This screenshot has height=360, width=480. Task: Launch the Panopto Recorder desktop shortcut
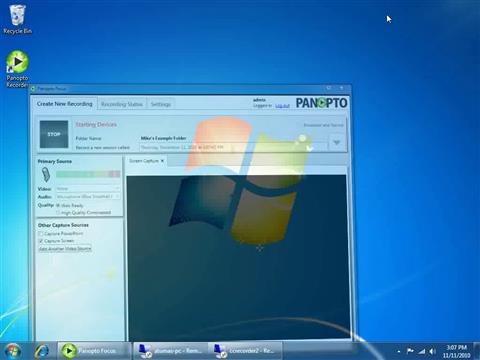pos(17,69)
